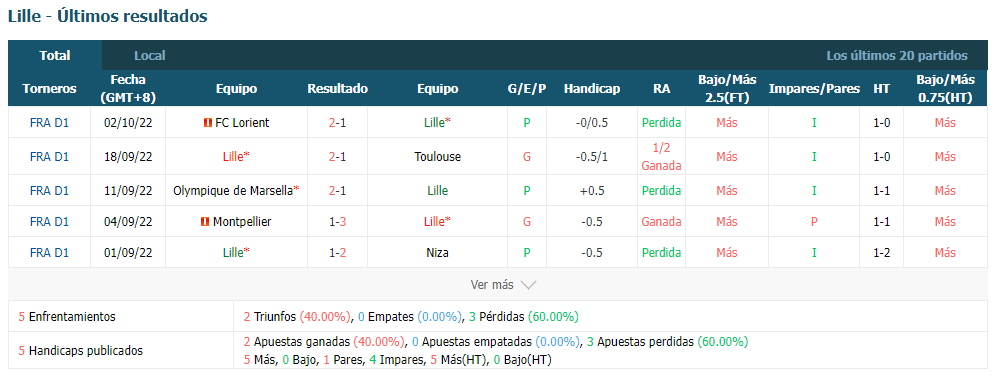This screenshot has height=378, width=999.
Task: Select the 1/2 Ganada RA cell
Action: click(662, 157)
